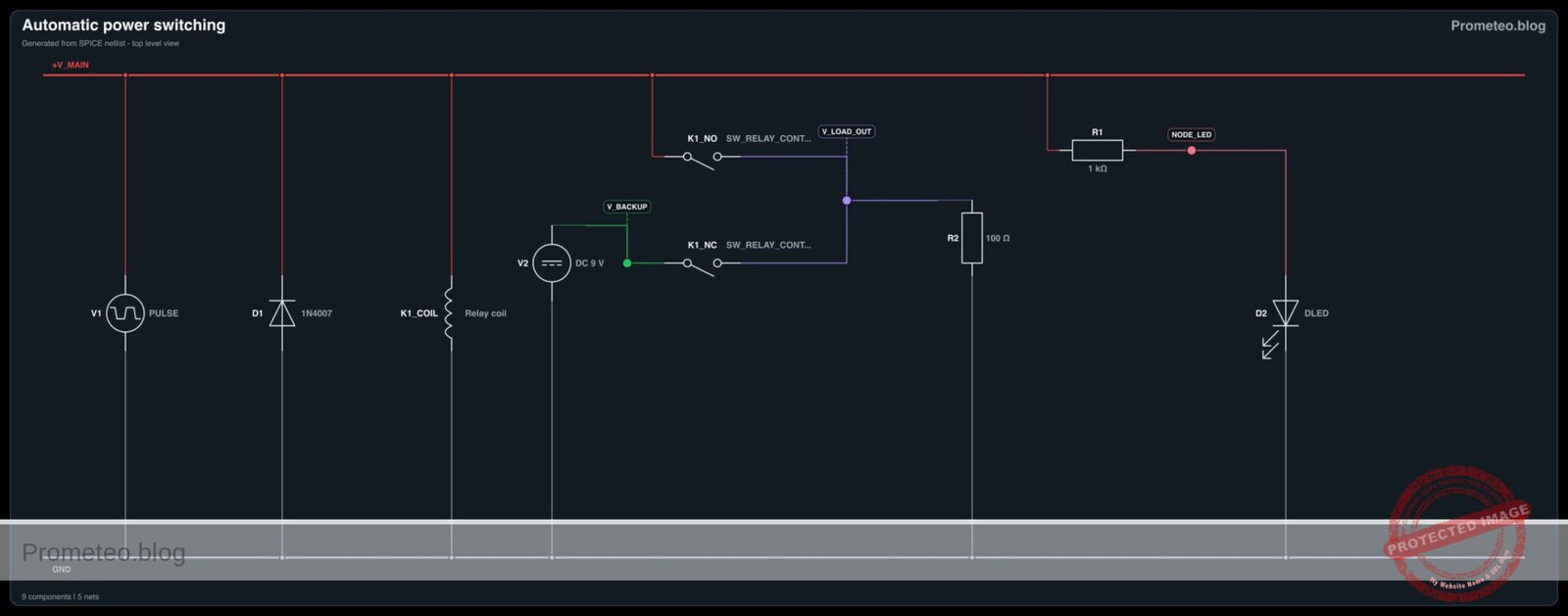Select the V1 pulse source symbol
Screen dimensions: 1568x616
tap(125, 313)
